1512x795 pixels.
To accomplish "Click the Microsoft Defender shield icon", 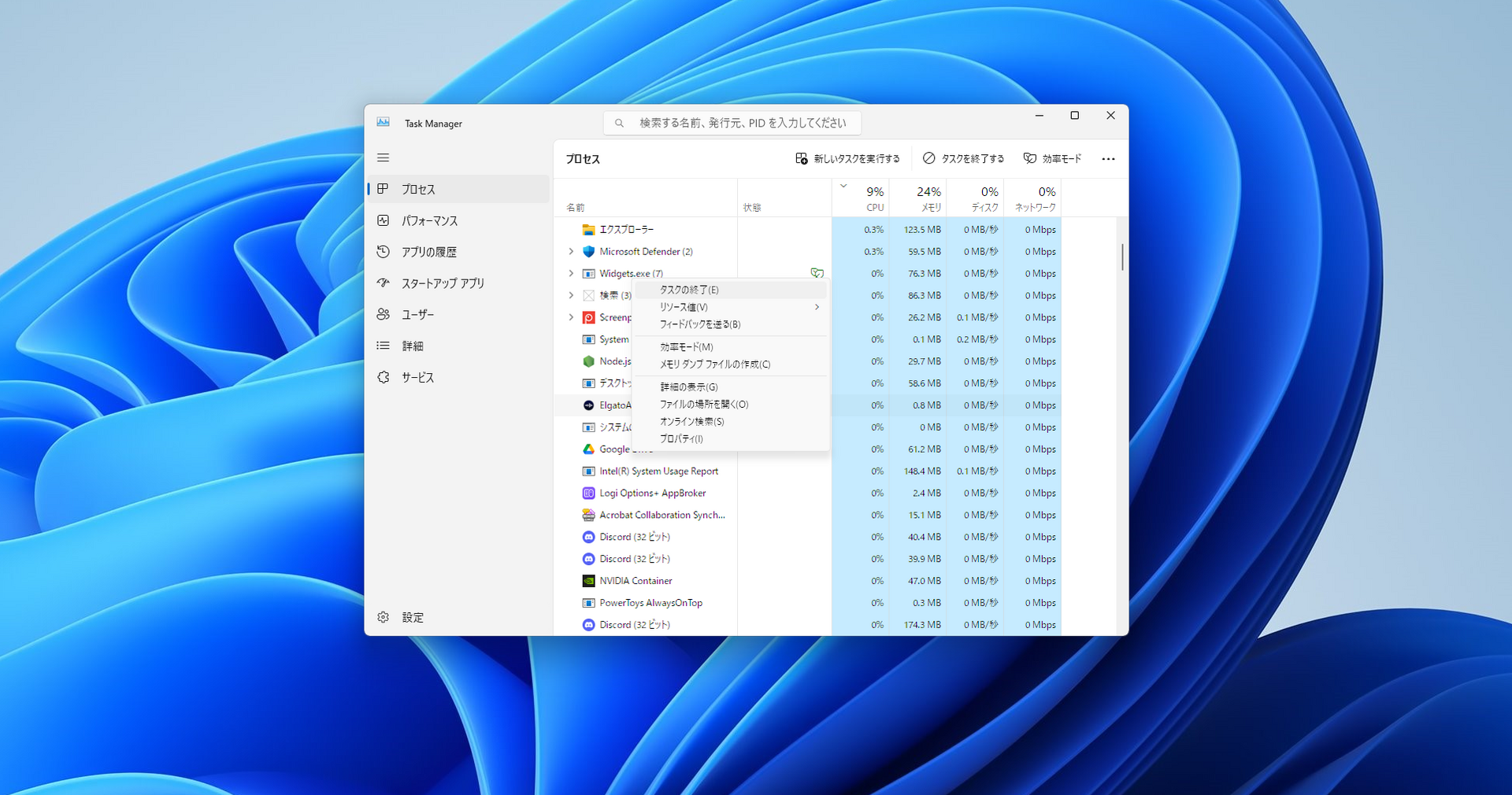I will pyautogui.click(x=588, y=252).
